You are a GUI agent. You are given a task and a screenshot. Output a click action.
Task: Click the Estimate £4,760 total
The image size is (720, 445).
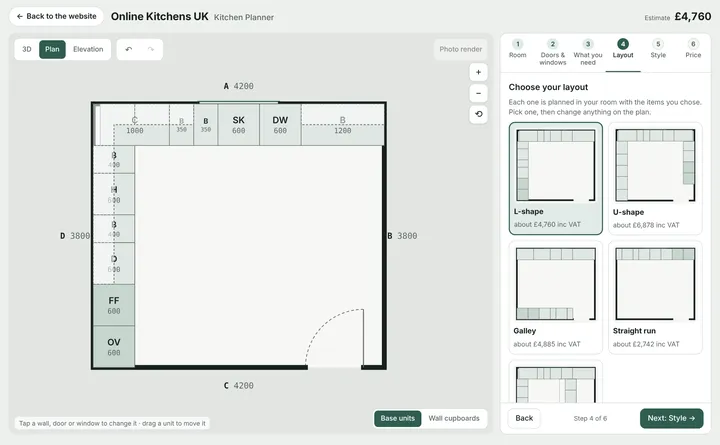click(x=678, y=17)
